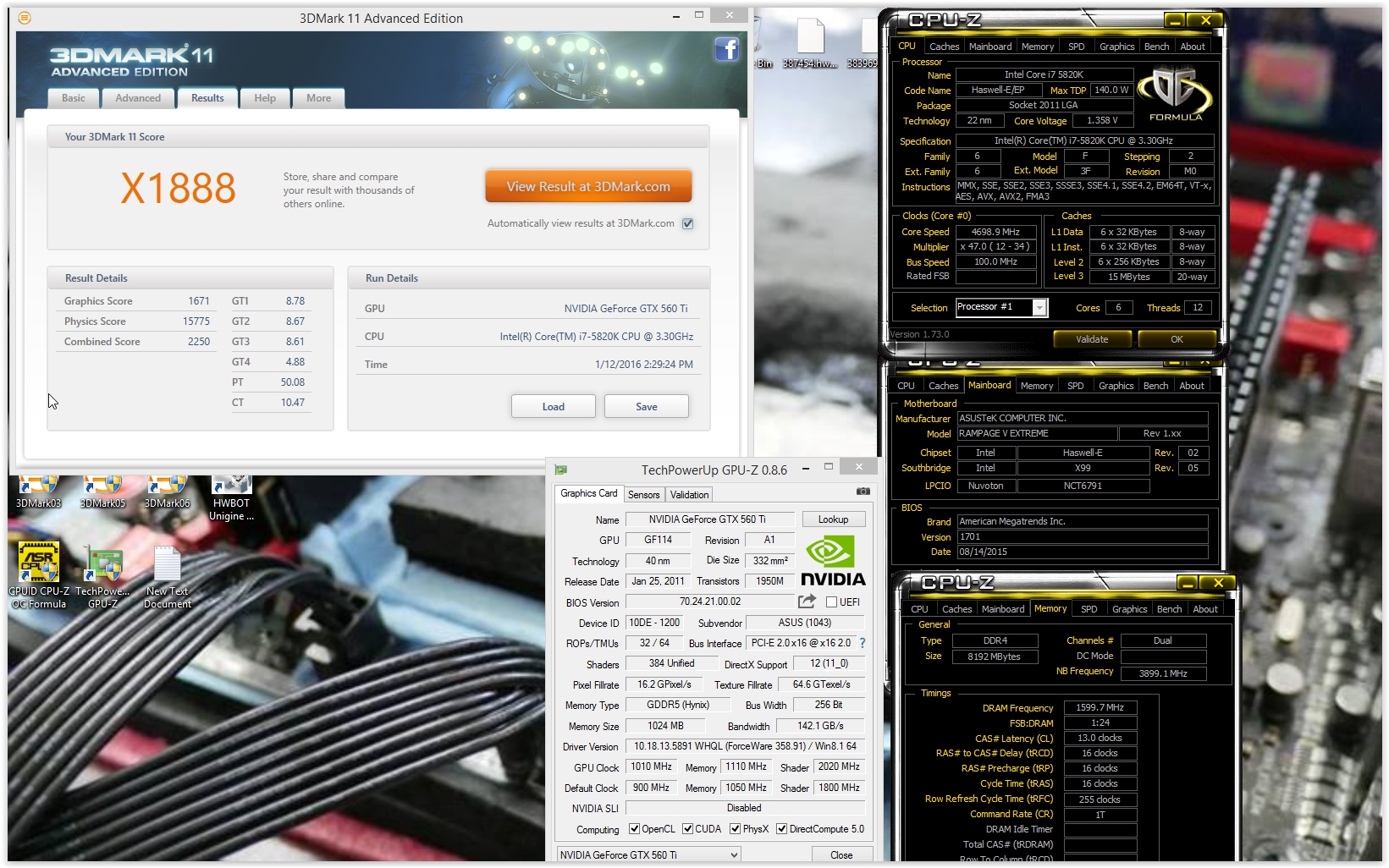This screenshot has width=1389, height=868.
Task: Switch to the Sensors tab in GPU-Z
Action: [644, 495]
